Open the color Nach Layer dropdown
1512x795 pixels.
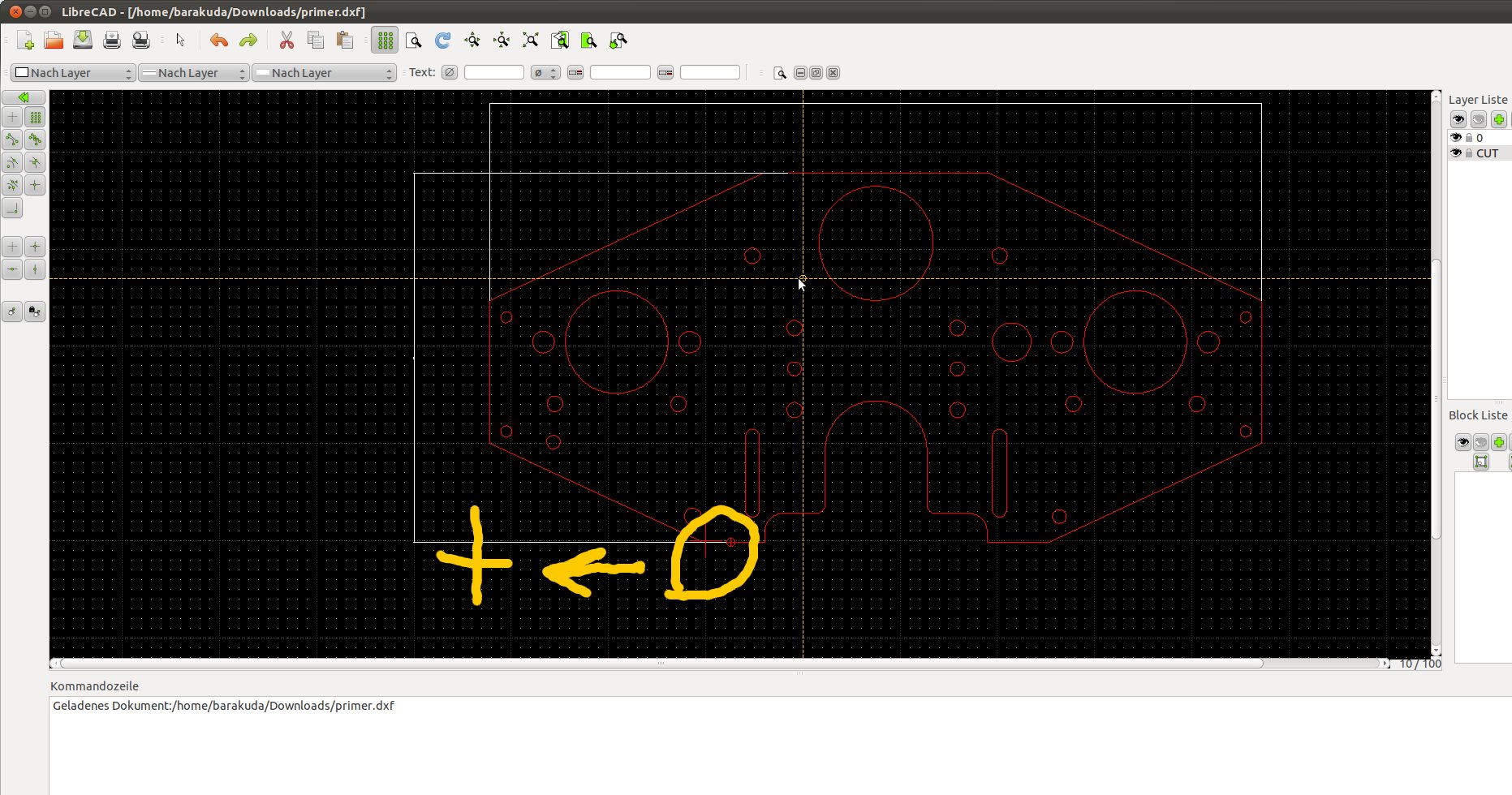73,73
